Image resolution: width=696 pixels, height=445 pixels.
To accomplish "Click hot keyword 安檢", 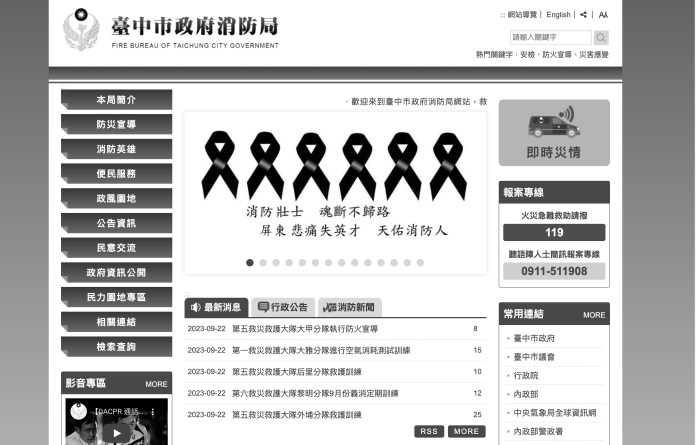I will 527,55.
